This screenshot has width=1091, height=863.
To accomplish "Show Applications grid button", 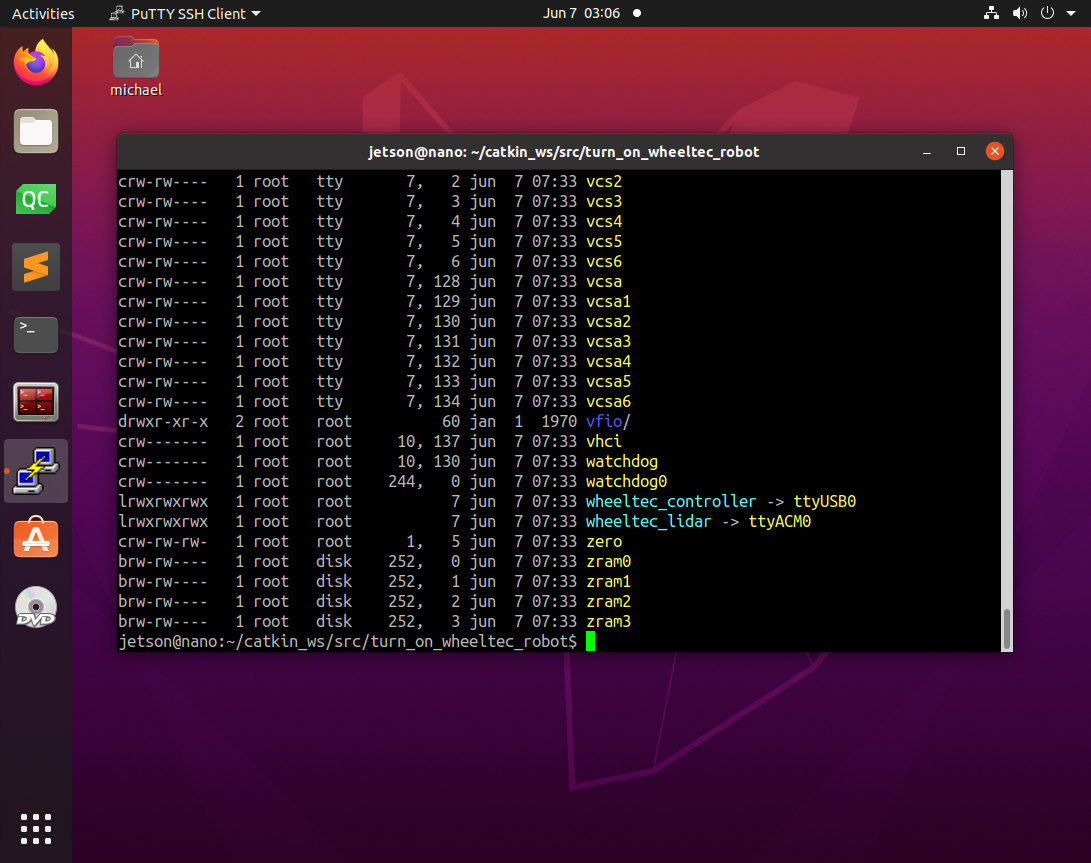I will [x=36, y=829].
